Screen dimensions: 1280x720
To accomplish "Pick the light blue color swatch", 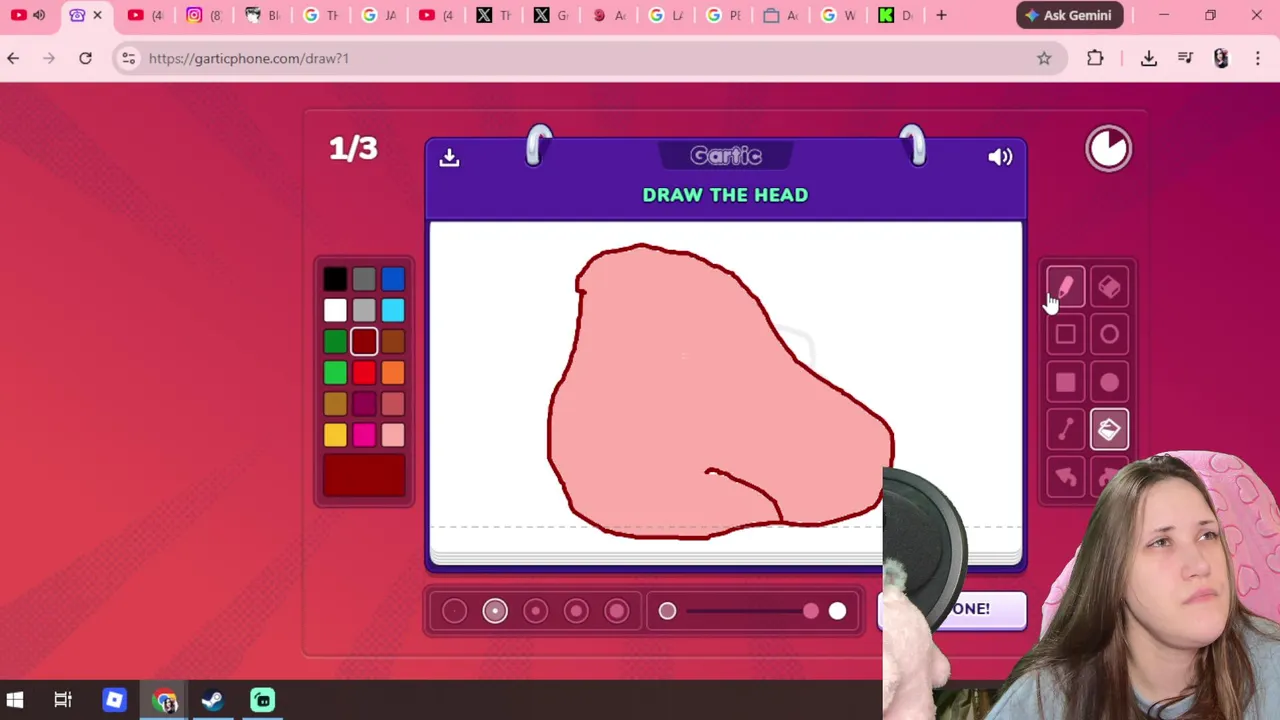I will coord(393,310).
